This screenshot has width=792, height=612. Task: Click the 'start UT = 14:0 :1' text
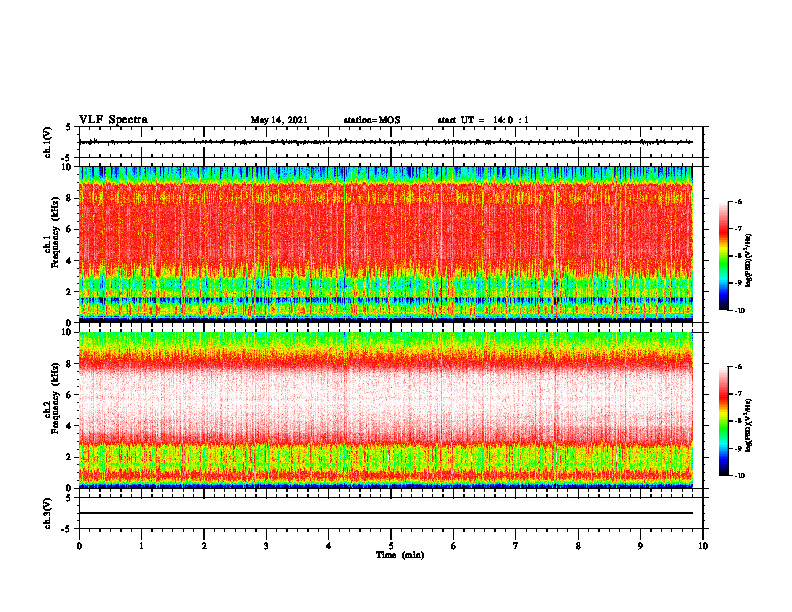tap(483, 120)
